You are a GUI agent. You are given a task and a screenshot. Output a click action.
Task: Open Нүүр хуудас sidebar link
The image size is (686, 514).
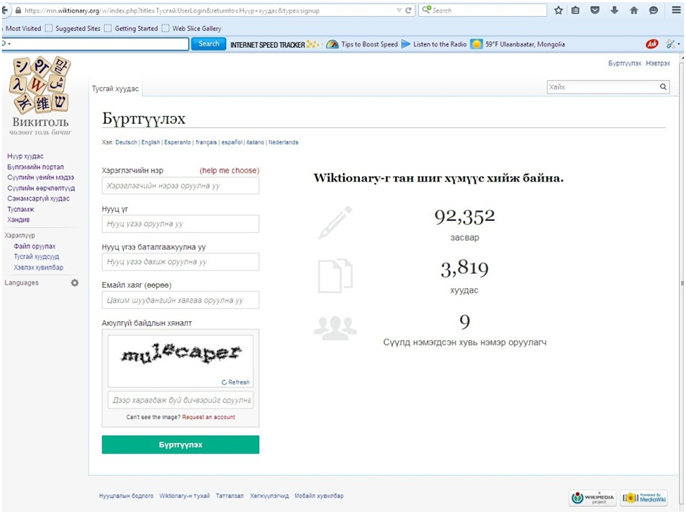tap(25, 156)
